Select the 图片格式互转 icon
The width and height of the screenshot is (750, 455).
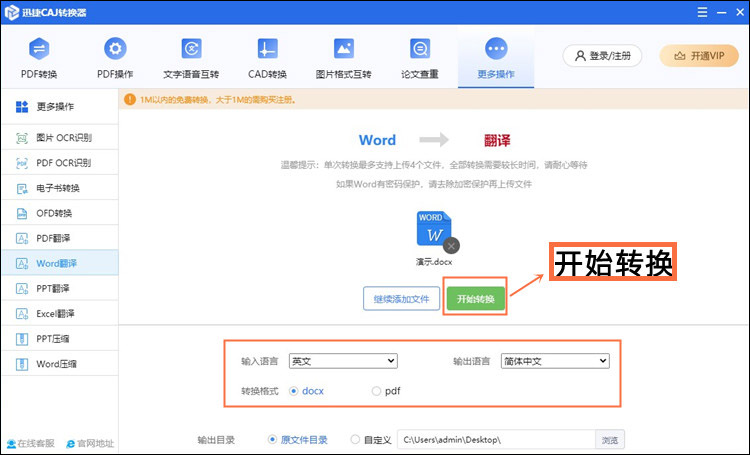(343, 49)
